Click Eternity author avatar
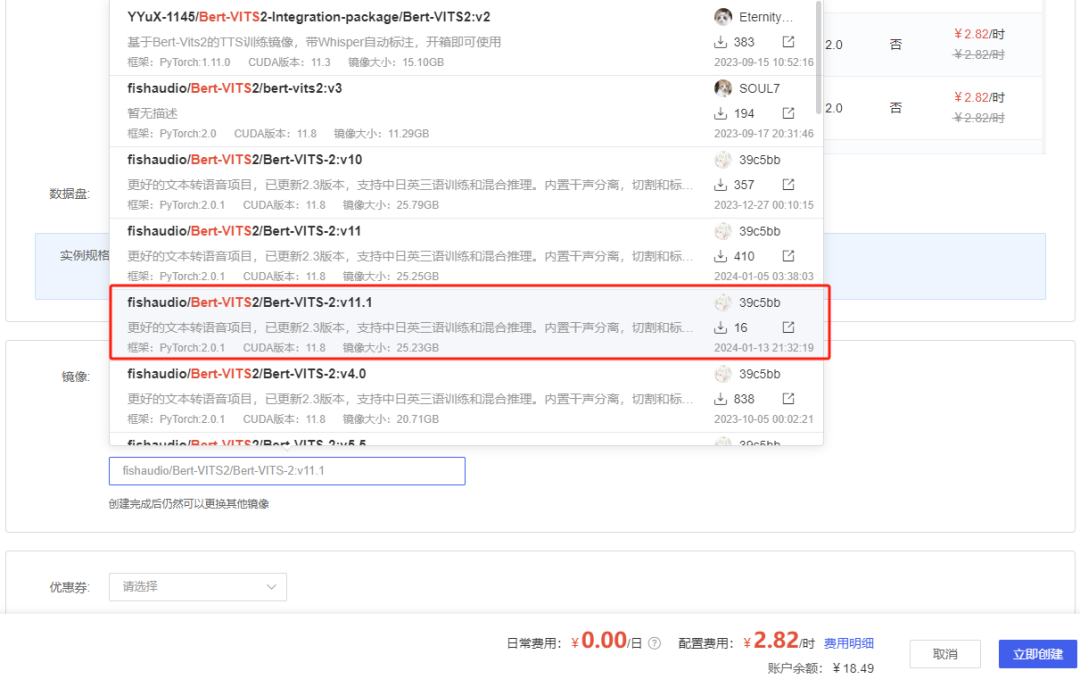The width and height of the screenshot is (1080, 679). pyautogui.click(x=723, y=17)
